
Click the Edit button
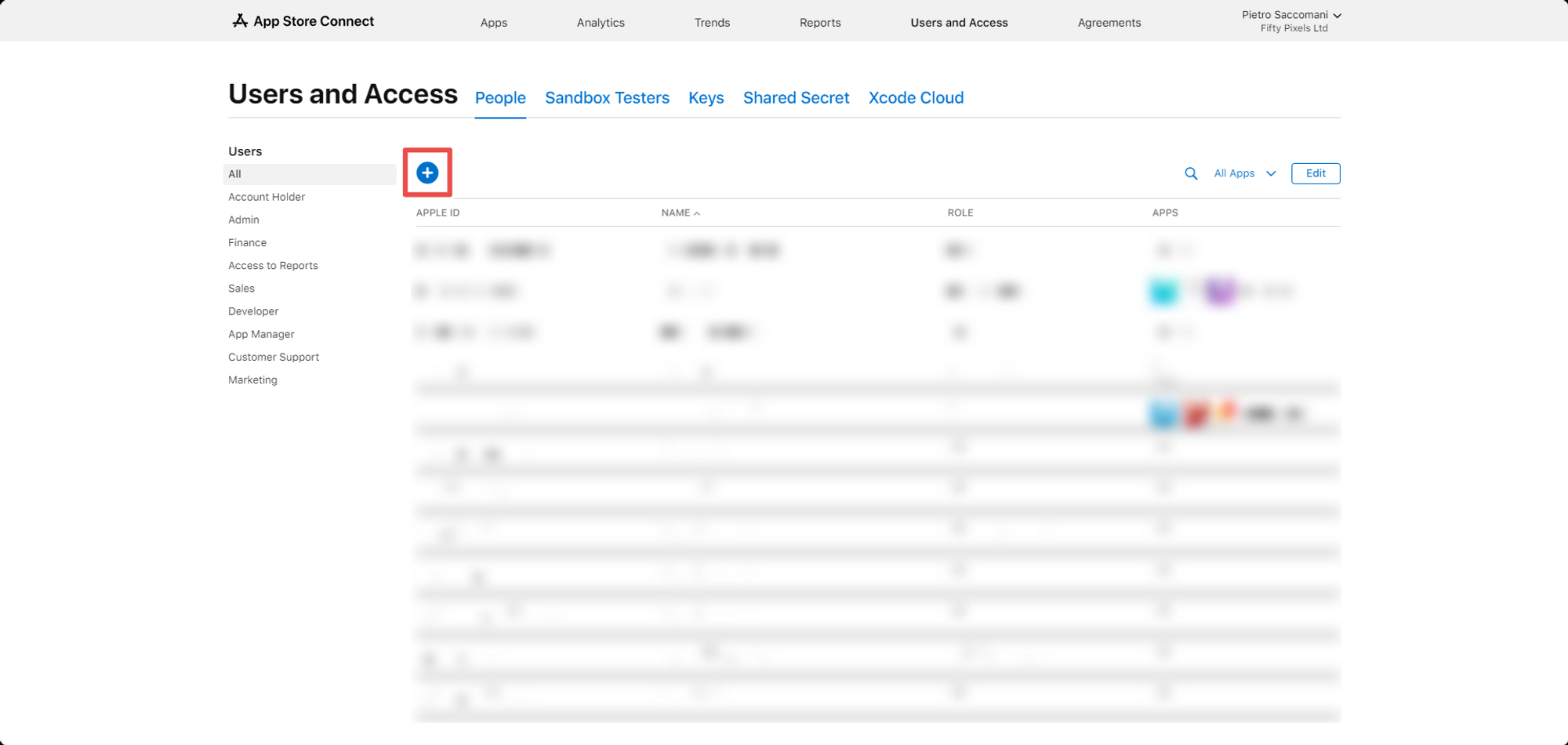(1316, 173)
